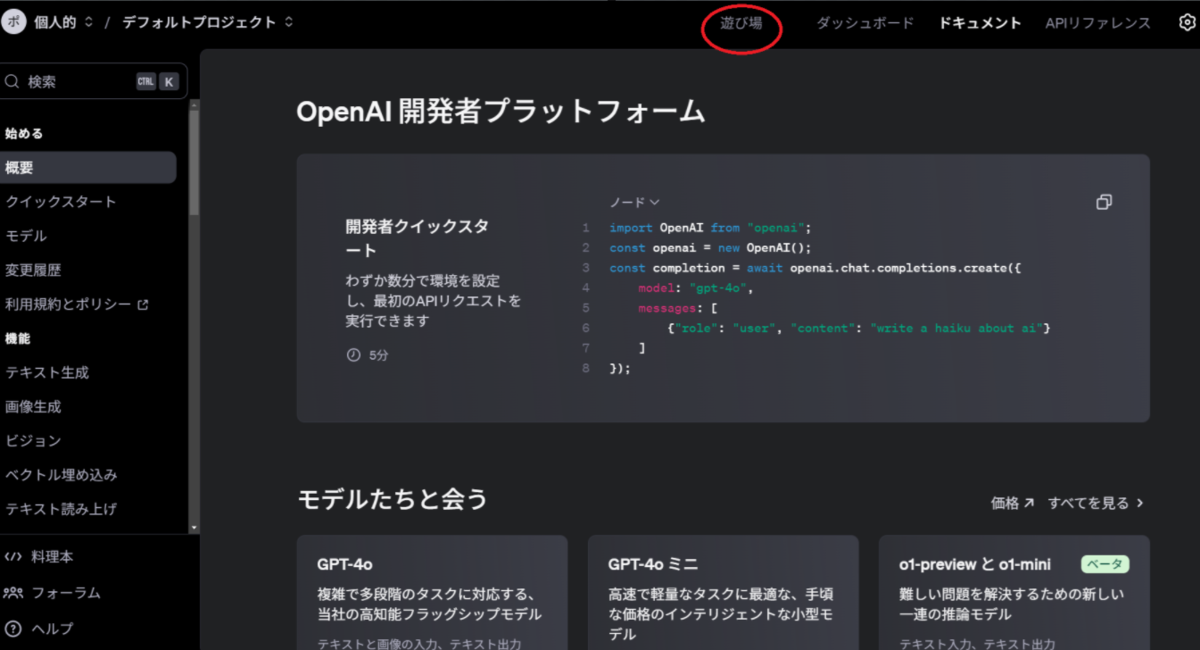Open the GPT-4o ミニ model card

pyautogui.click(x=723, y=592)
